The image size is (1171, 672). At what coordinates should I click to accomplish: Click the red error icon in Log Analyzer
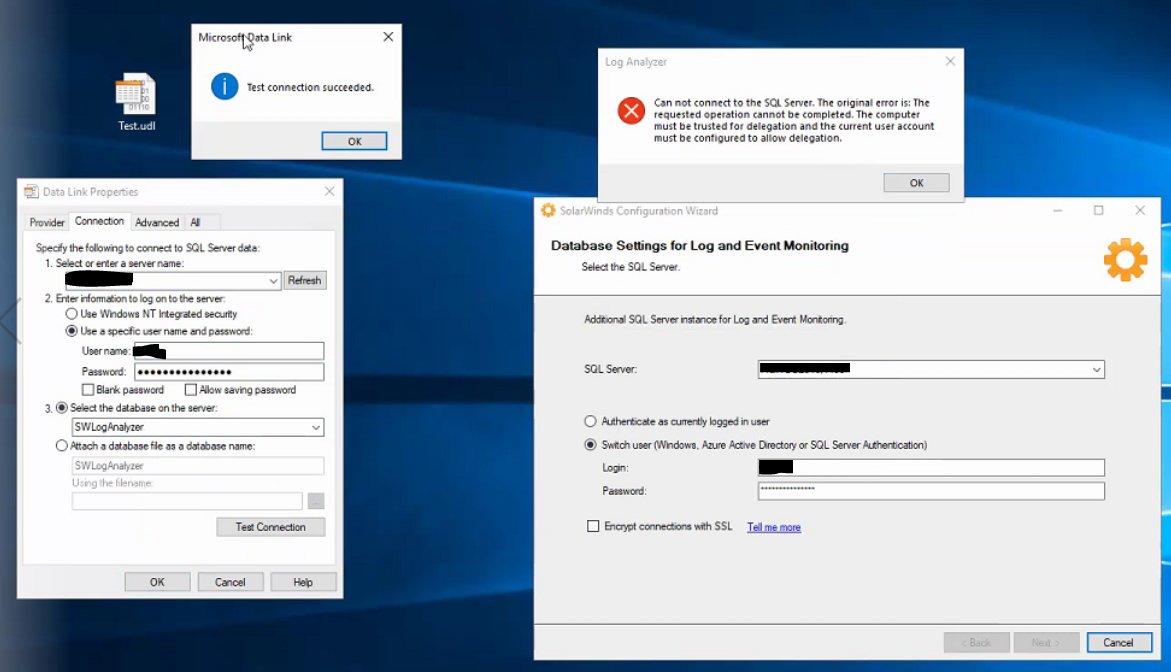[631, 111]
